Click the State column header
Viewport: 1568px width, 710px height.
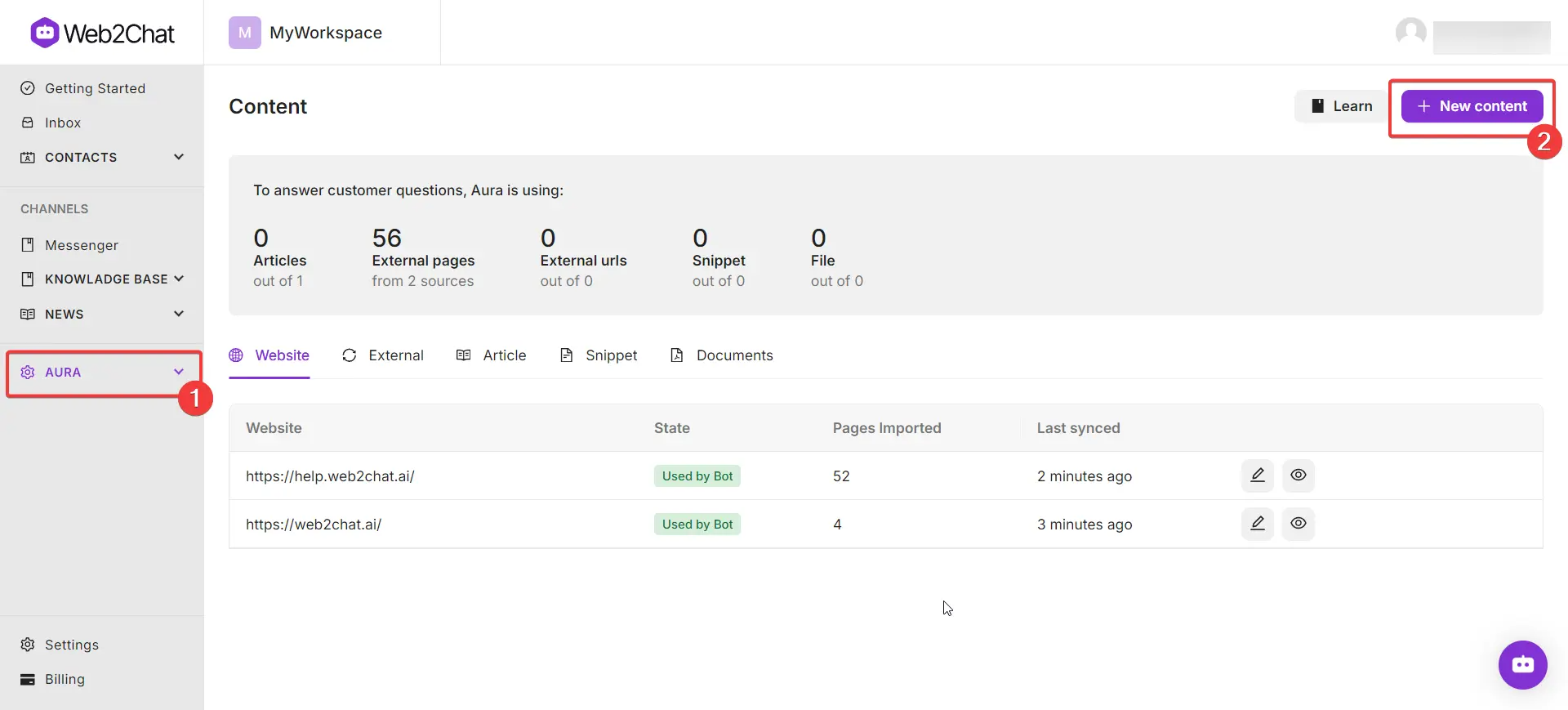672,428
